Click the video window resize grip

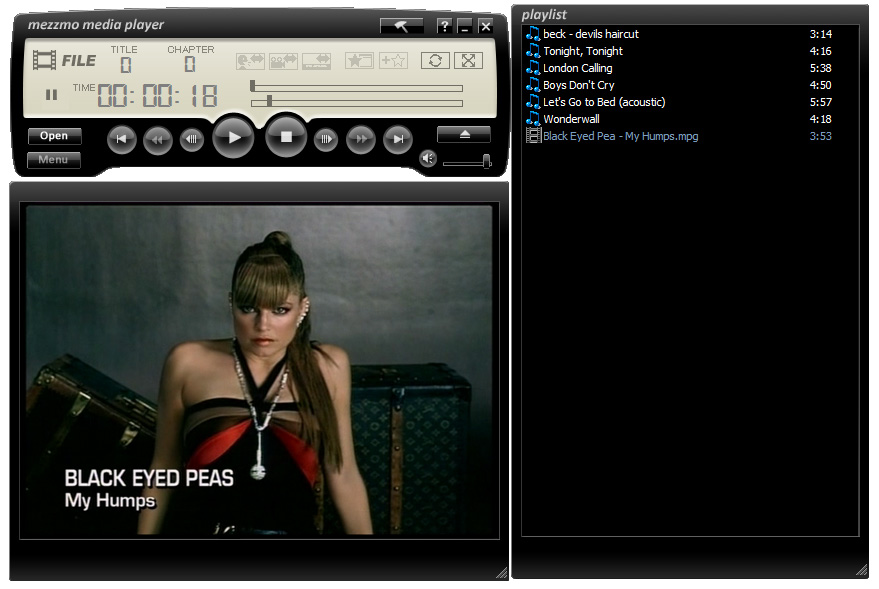point(502,572)
